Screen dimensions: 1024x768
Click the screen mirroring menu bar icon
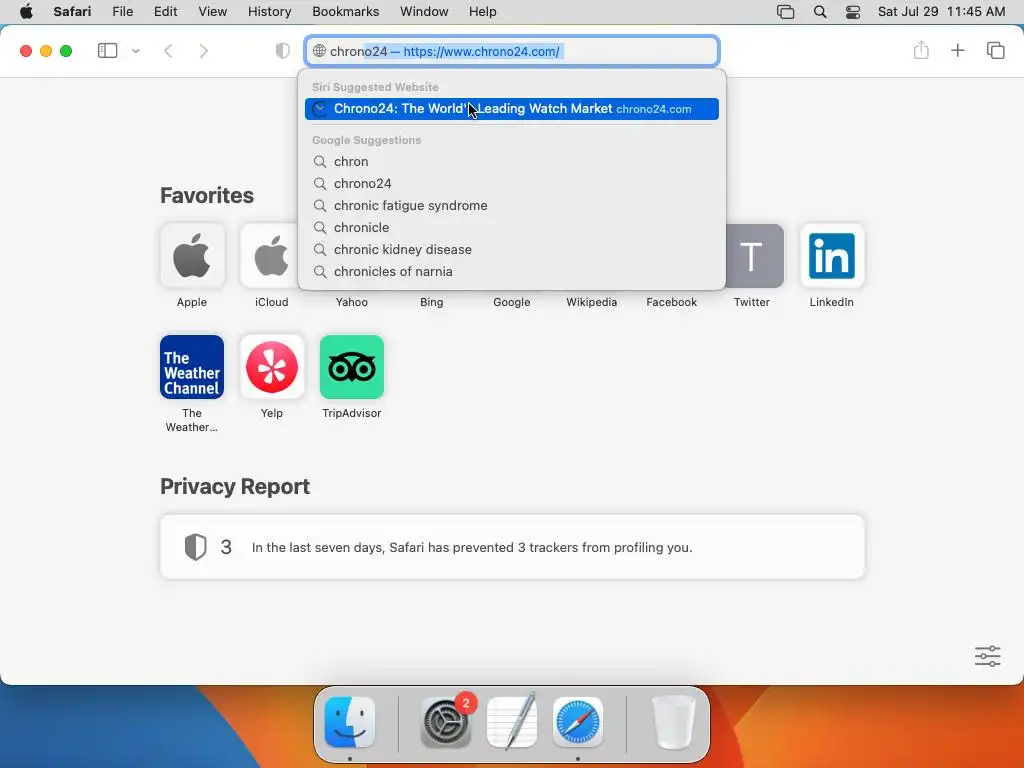pyautogui.click(x=786, y=12)
